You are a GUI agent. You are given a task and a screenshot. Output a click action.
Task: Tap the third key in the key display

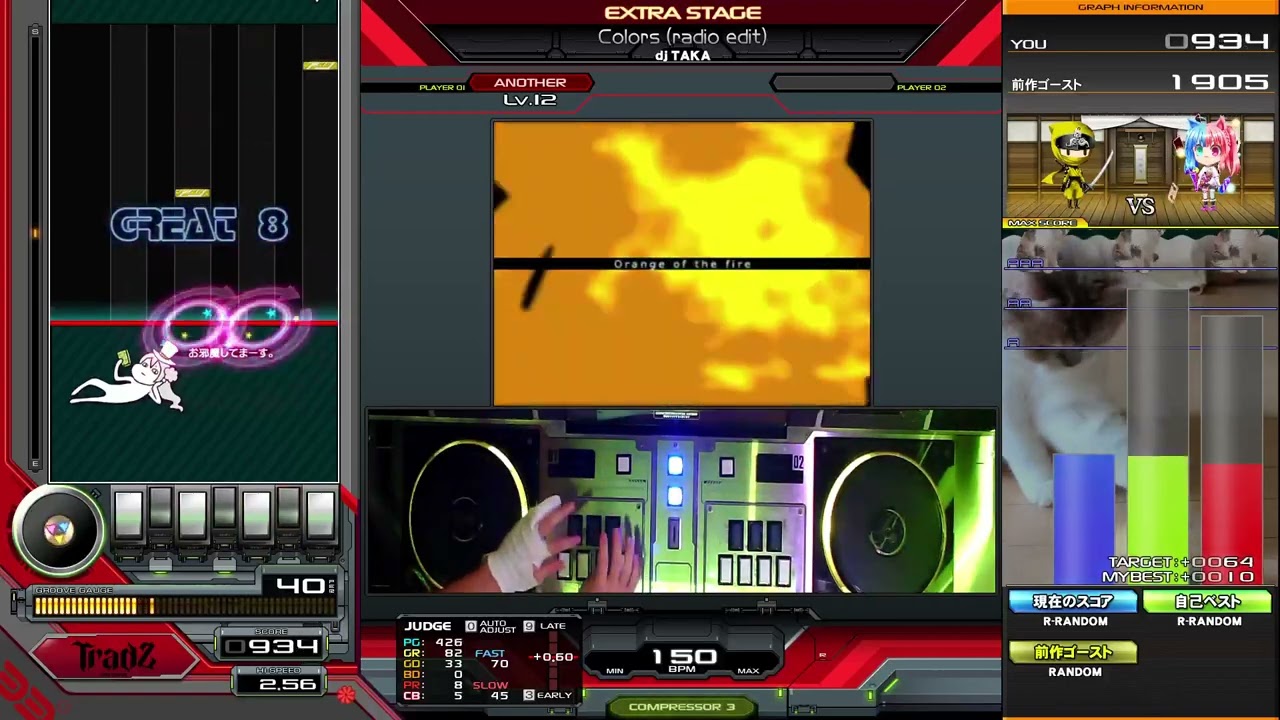[x=192, y=514]
